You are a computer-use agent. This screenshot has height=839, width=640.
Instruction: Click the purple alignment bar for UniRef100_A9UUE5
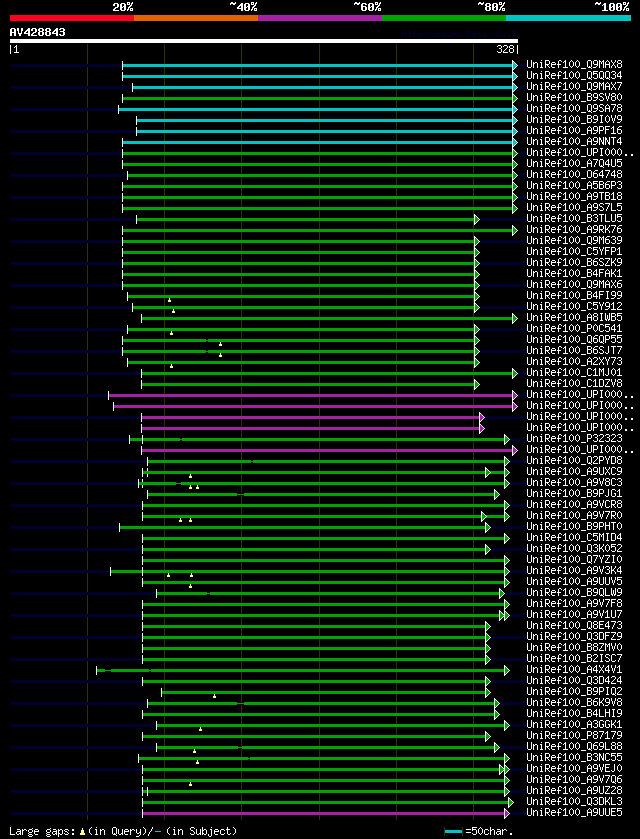(x=326, y=813)
